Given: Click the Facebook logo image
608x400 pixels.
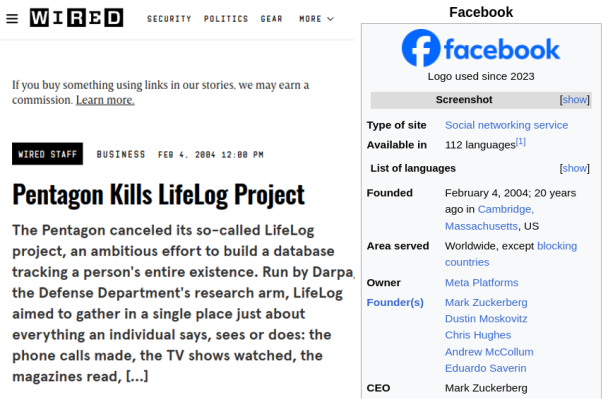Looking at the screenshot, I should point(481,48).
